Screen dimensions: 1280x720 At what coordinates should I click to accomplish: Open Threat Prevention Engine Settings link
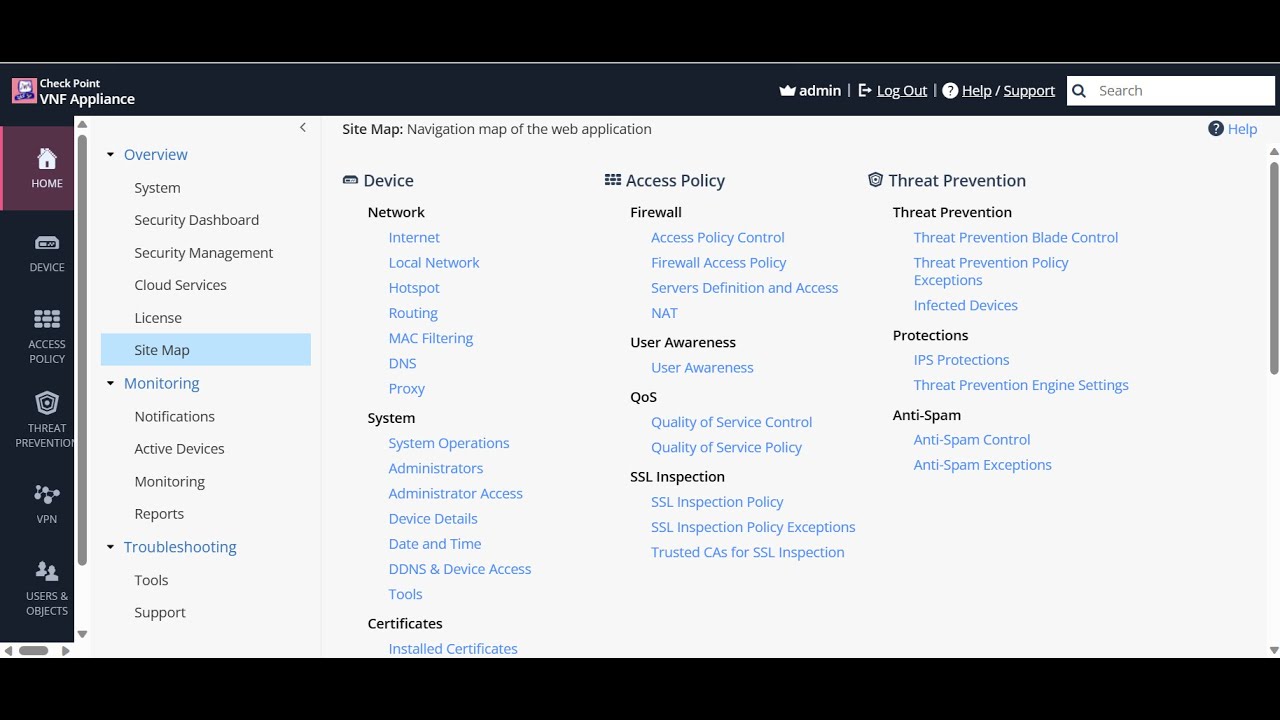click(x=1021, y=385)
